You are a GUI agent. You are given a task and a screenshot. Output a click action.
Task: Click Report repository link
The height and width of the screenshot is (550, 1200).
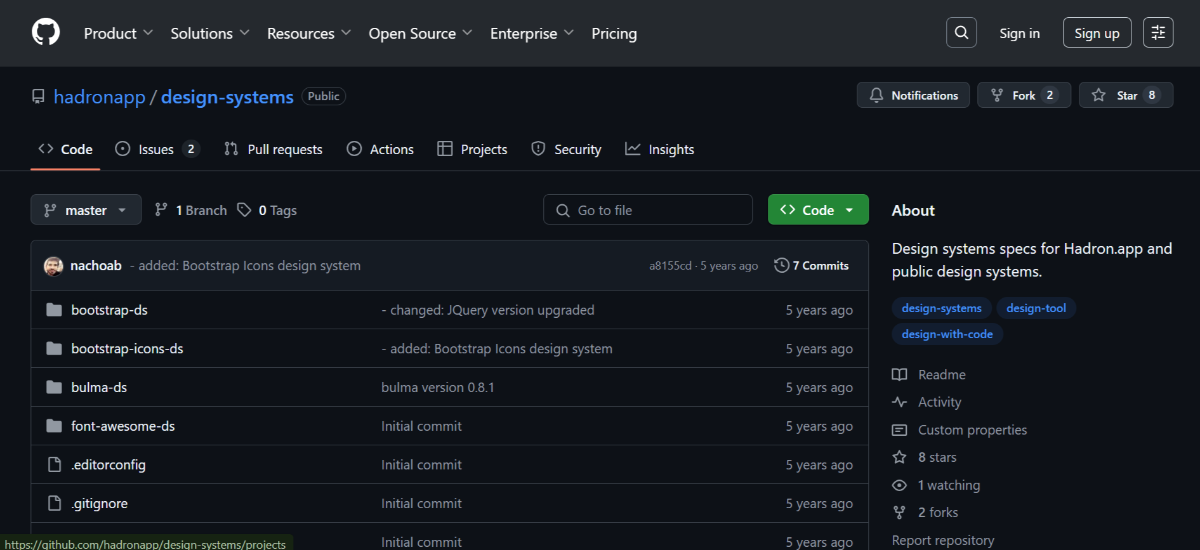pos(943,540)
